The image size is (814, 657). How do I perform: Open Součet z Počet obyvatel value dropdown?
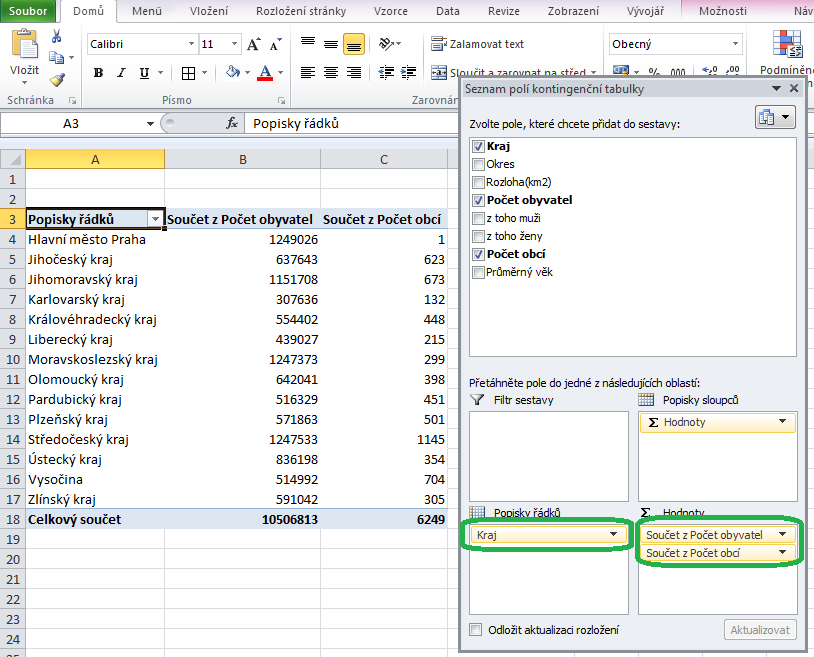[x=782, y=535]
